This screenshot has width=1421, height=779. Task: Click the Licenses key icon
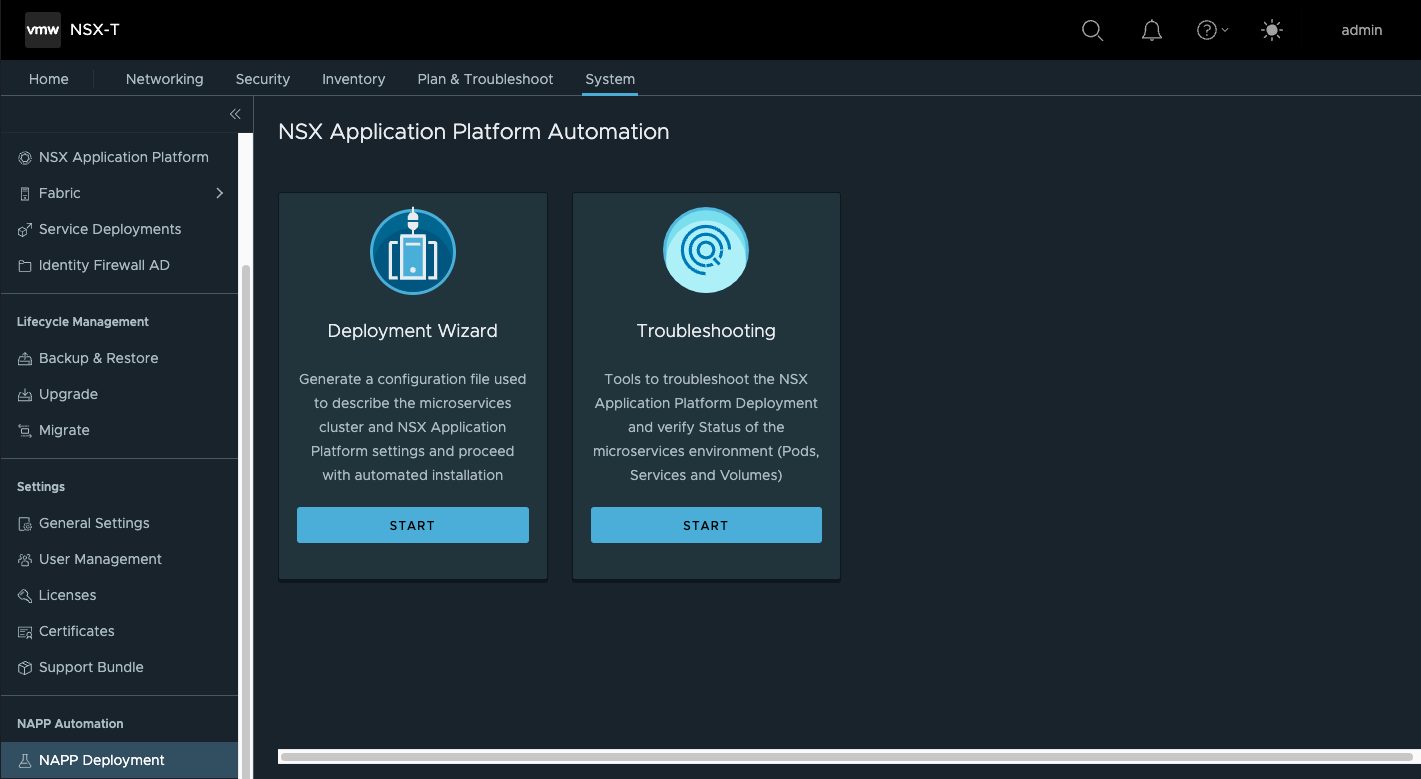click(x=25, y=596)
